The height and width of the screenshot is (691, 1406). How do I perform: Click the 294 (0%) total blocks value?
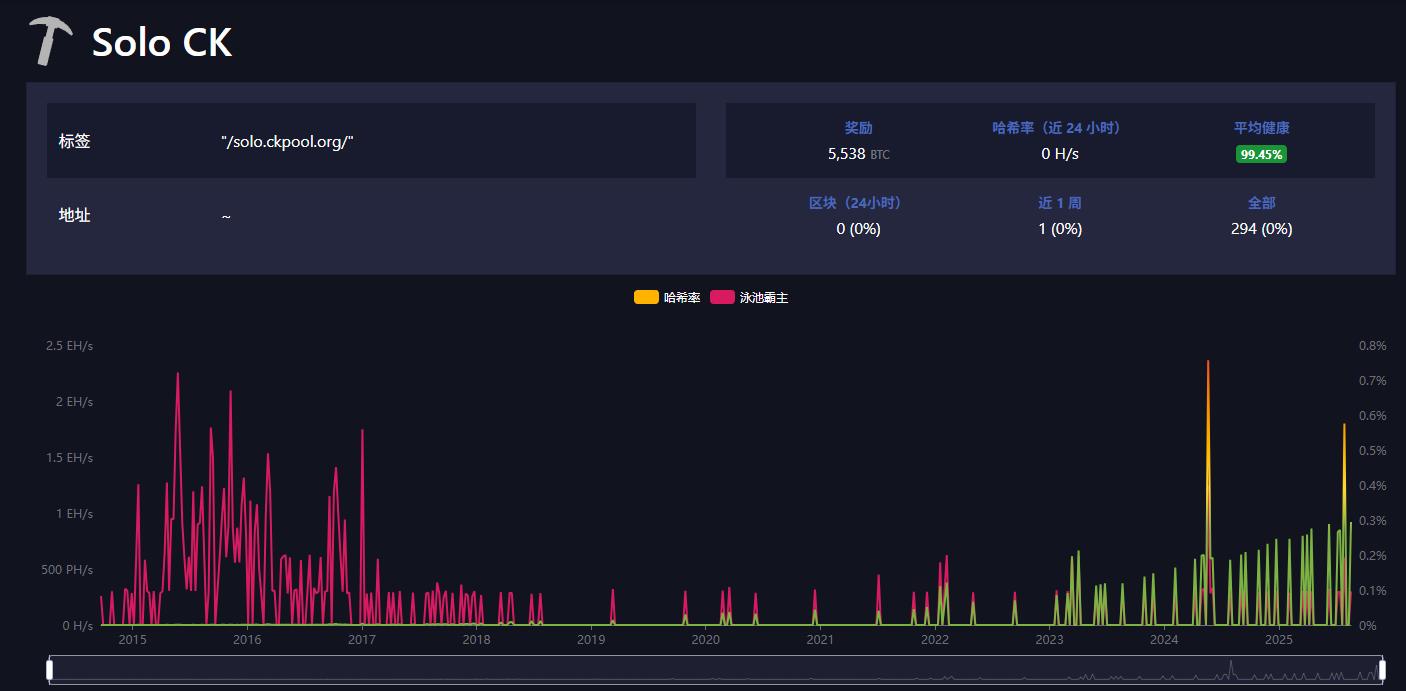pos(1261,229)
